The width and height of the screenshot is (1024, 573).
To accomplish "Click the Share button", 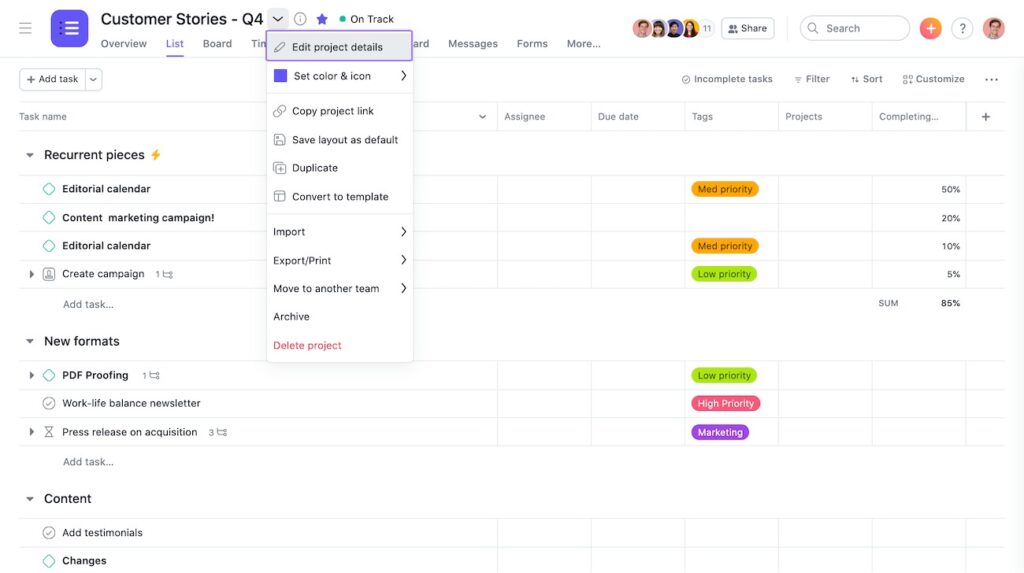I will coord(748,28).
